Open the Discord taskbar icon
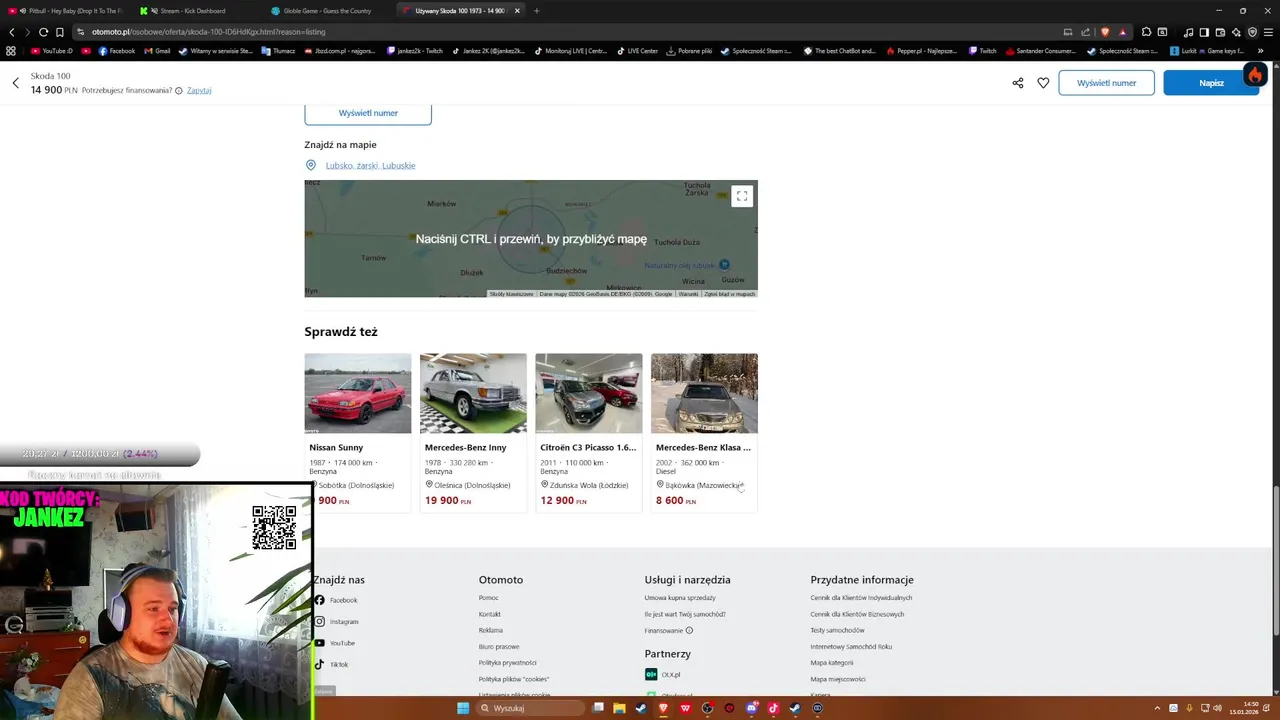1280x720 pixels. 751,708
